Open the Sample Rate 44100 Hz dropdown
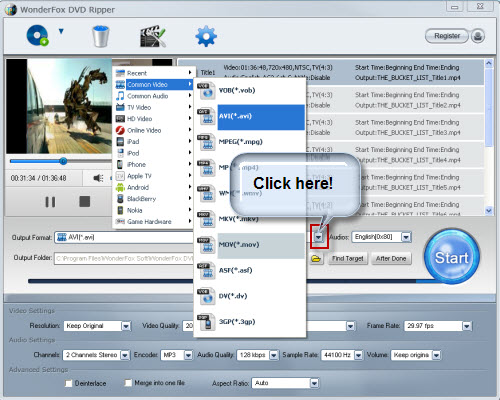The height and width of the screenshot is (400, 500). (x=358, y=355)
